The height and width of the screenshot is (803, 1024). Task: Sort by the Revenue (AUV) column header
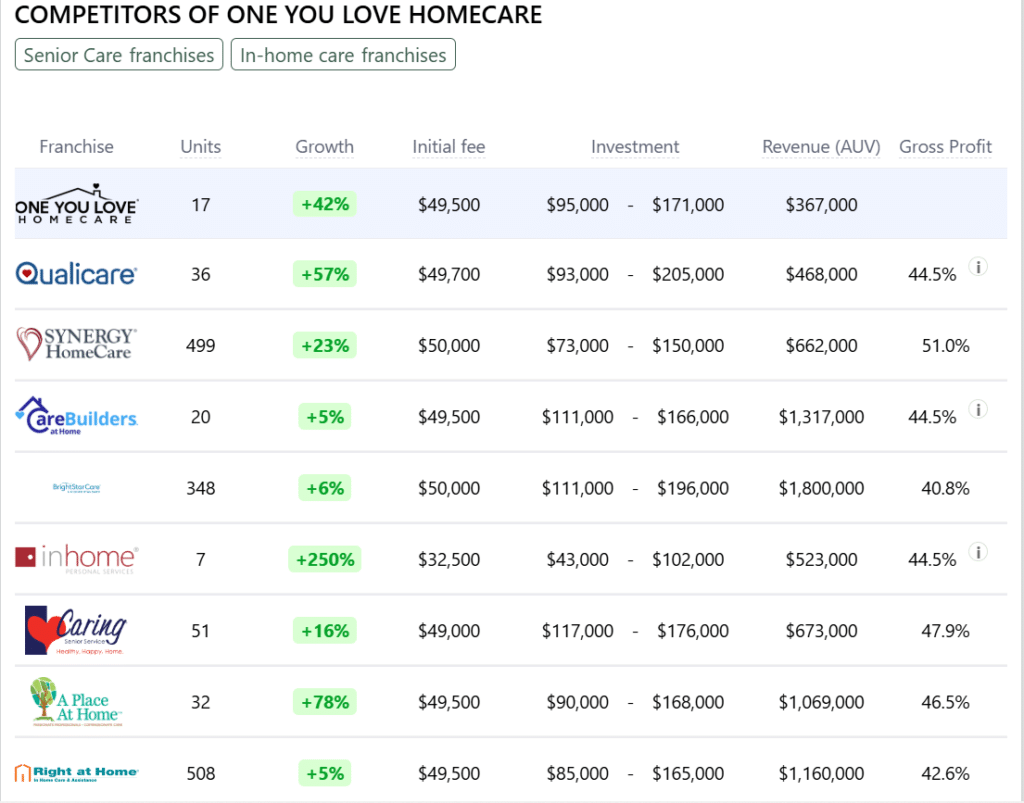point(821,147)
